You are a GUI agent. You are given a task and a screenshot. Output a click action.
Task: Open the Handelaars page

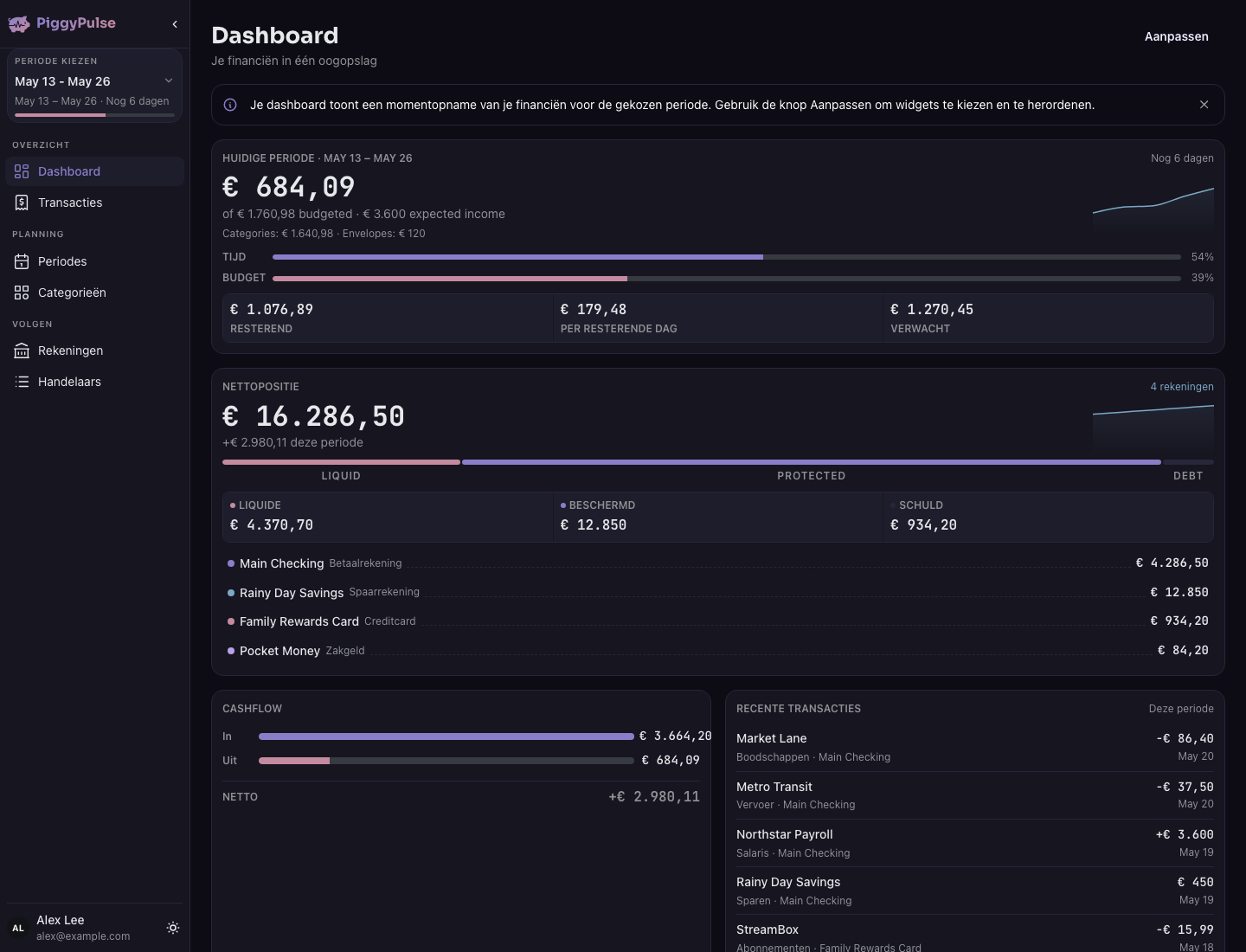coord(94,382)
